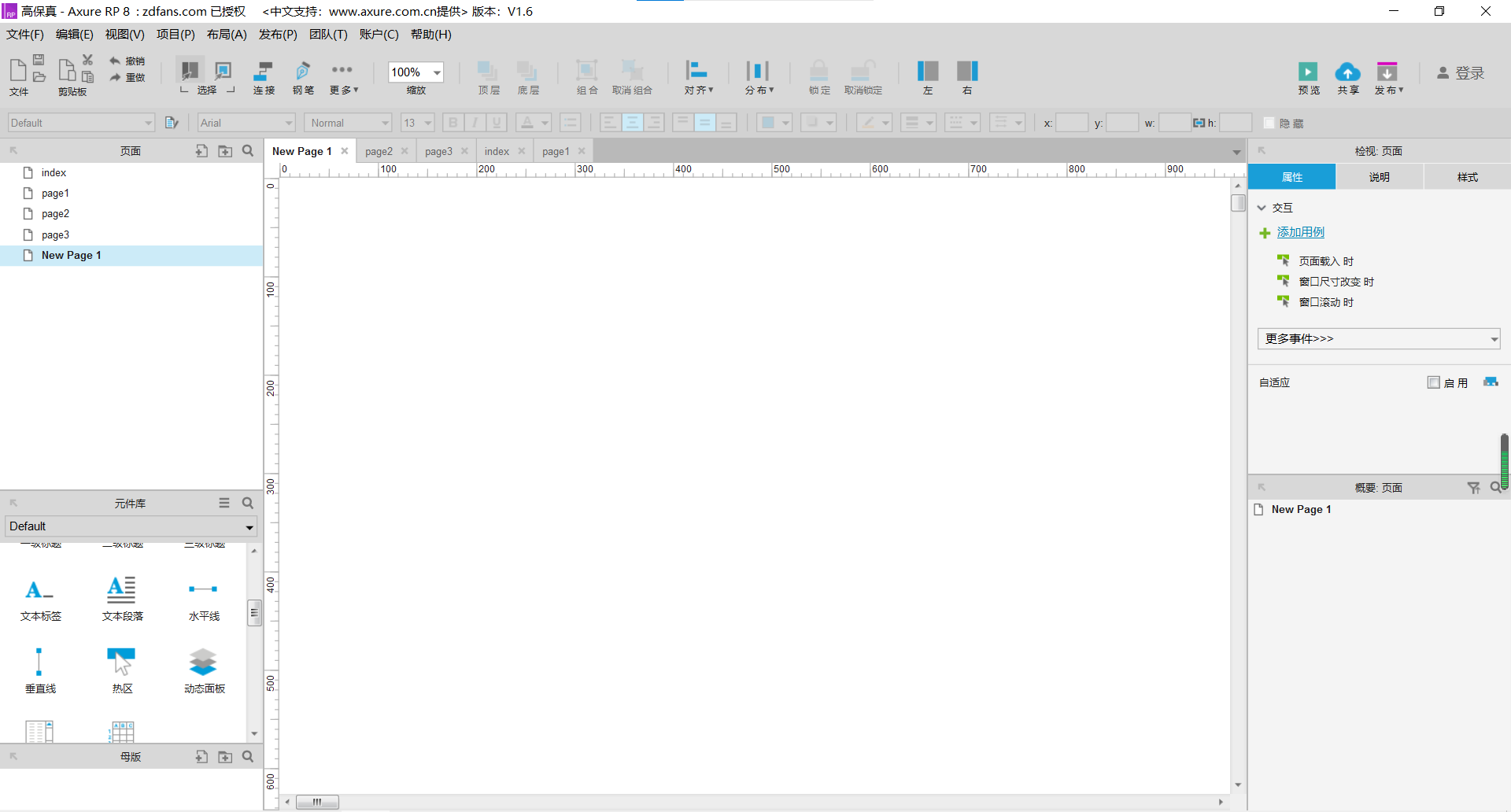This screenshot has width=1511, height=812.
Task: Collapse the Interactions (交互) section
Action: (x=1262, y=208)
